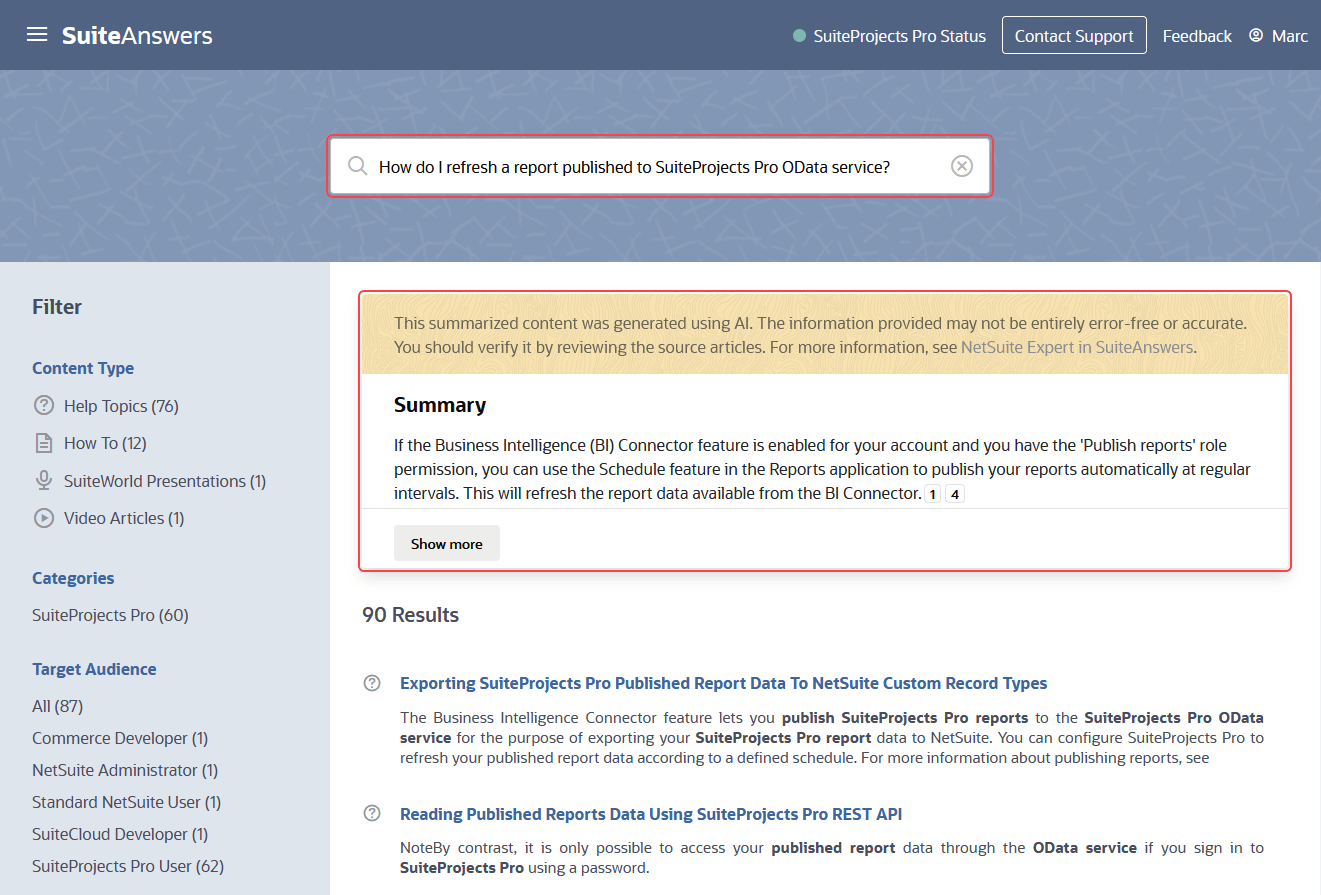Select Commerce Developer (1) audience filter
This screenshot has width=1321, height=895.
coord(120,738)
